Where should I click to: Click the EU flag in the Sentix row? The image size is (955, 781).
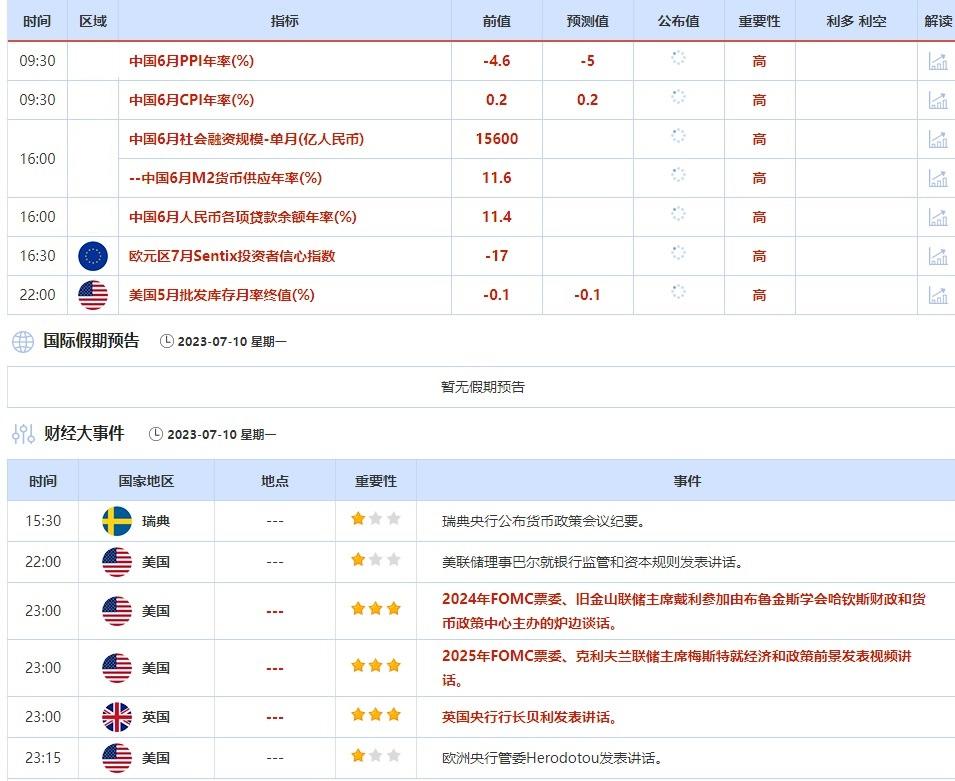point(94,256)
